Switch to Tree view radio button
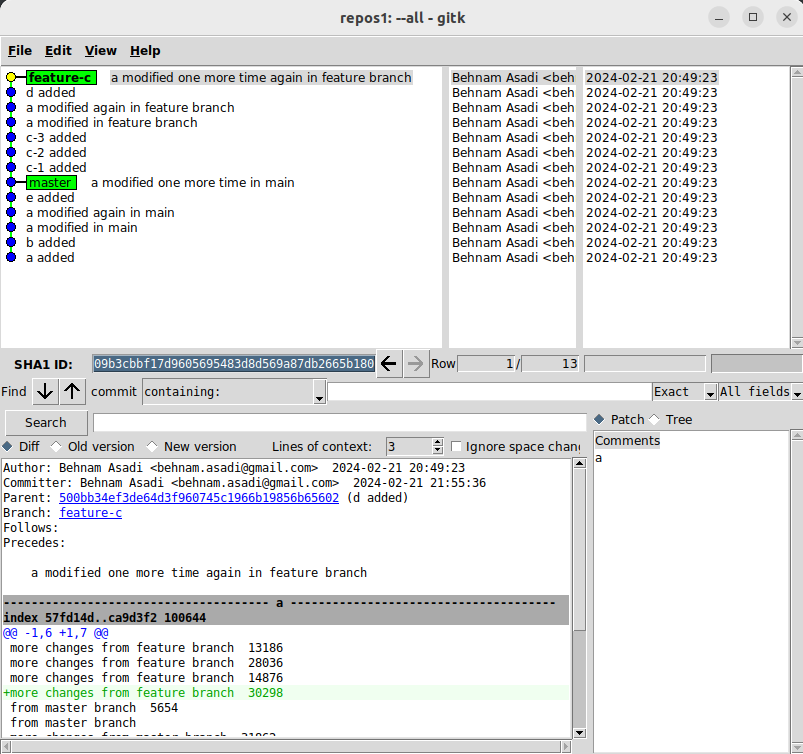 656,420
